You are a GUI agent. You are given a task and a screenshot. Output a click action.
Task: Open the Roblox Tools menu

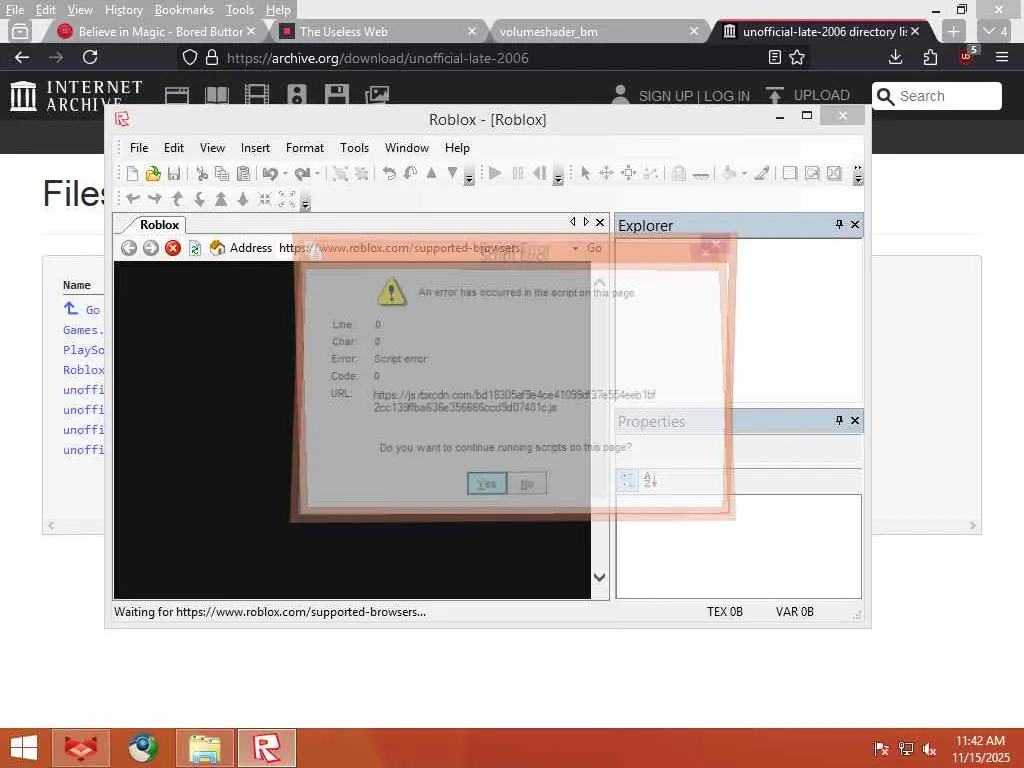tap(354, 148)
